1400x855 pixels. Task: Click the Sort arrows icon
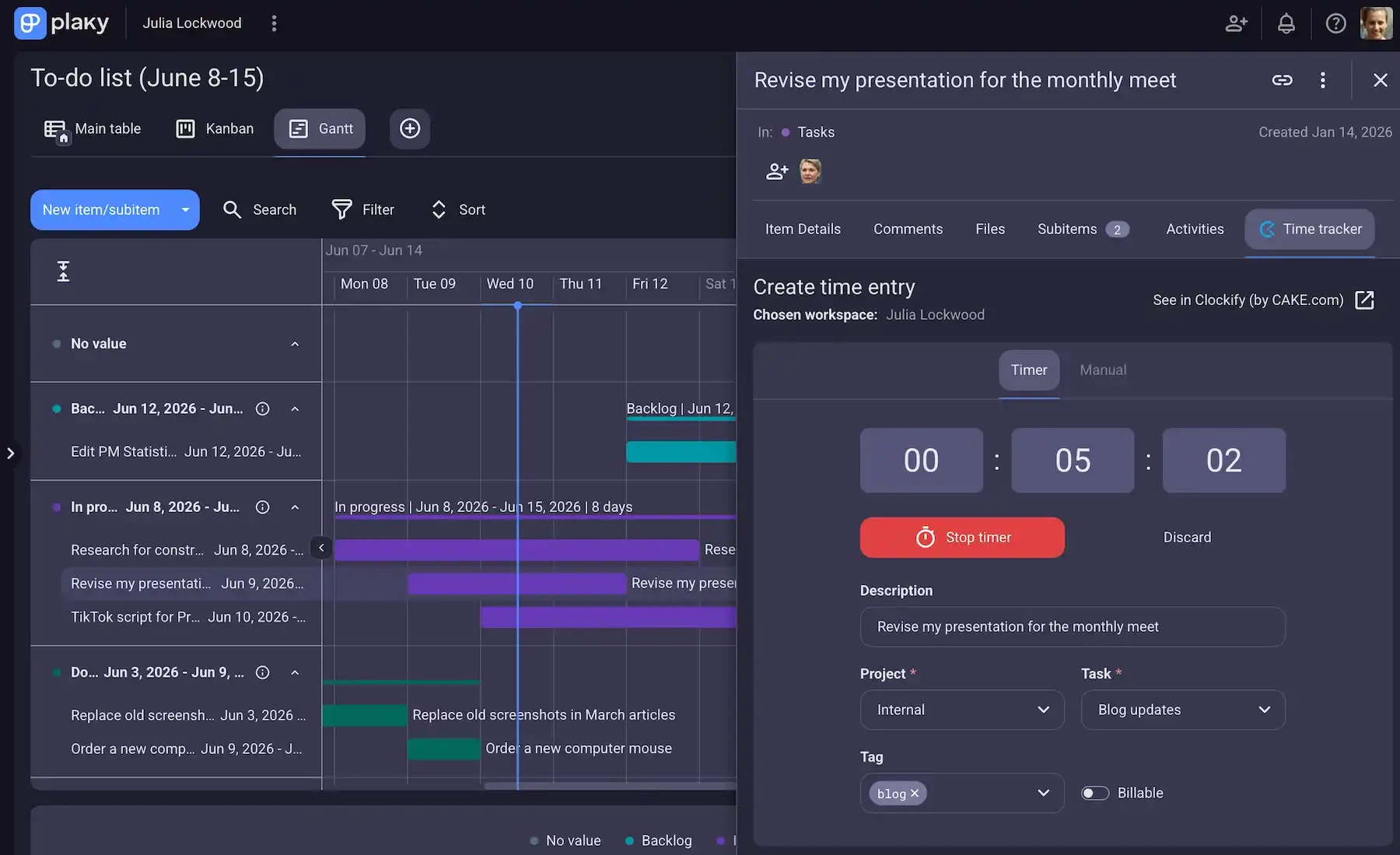439,209
